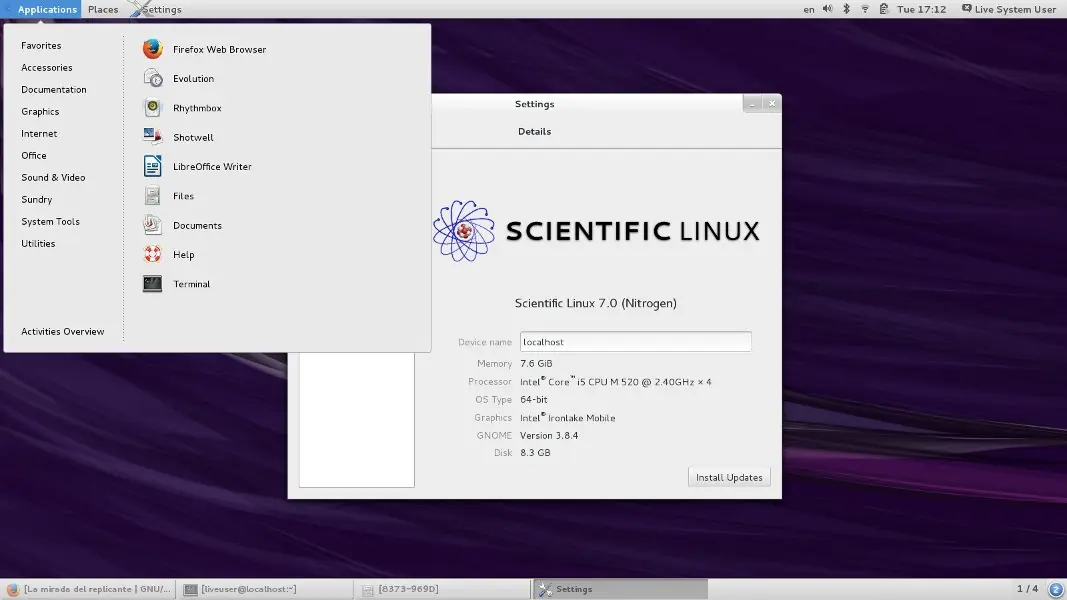The image size is (1067, 600).
Task: Select Settings entry in bottom taskbar
Action: (620, 589)
